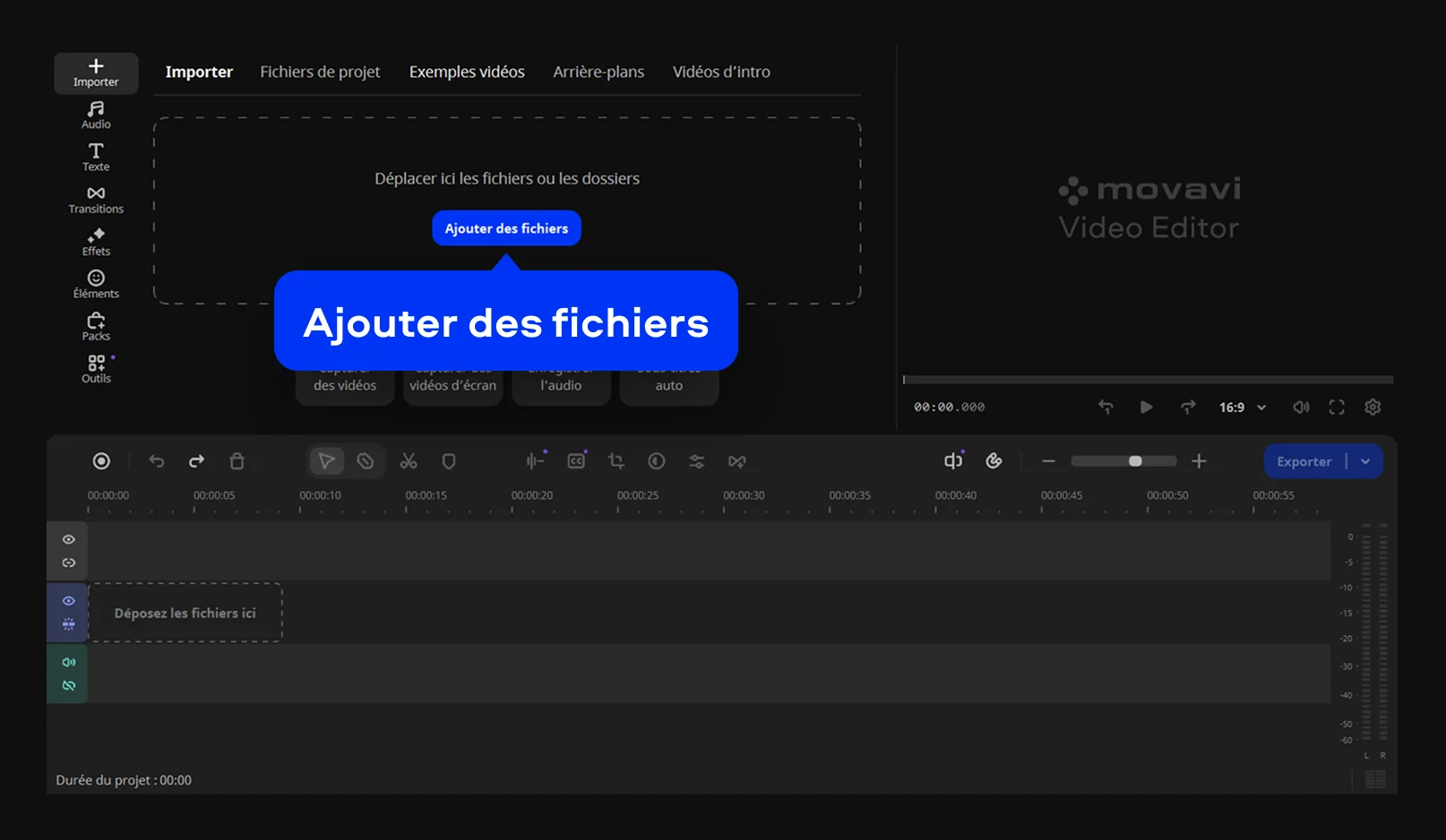Viewport: 1446px width, 840px height.
Task: Open the Effets panel
Action: tap(95, 241)
